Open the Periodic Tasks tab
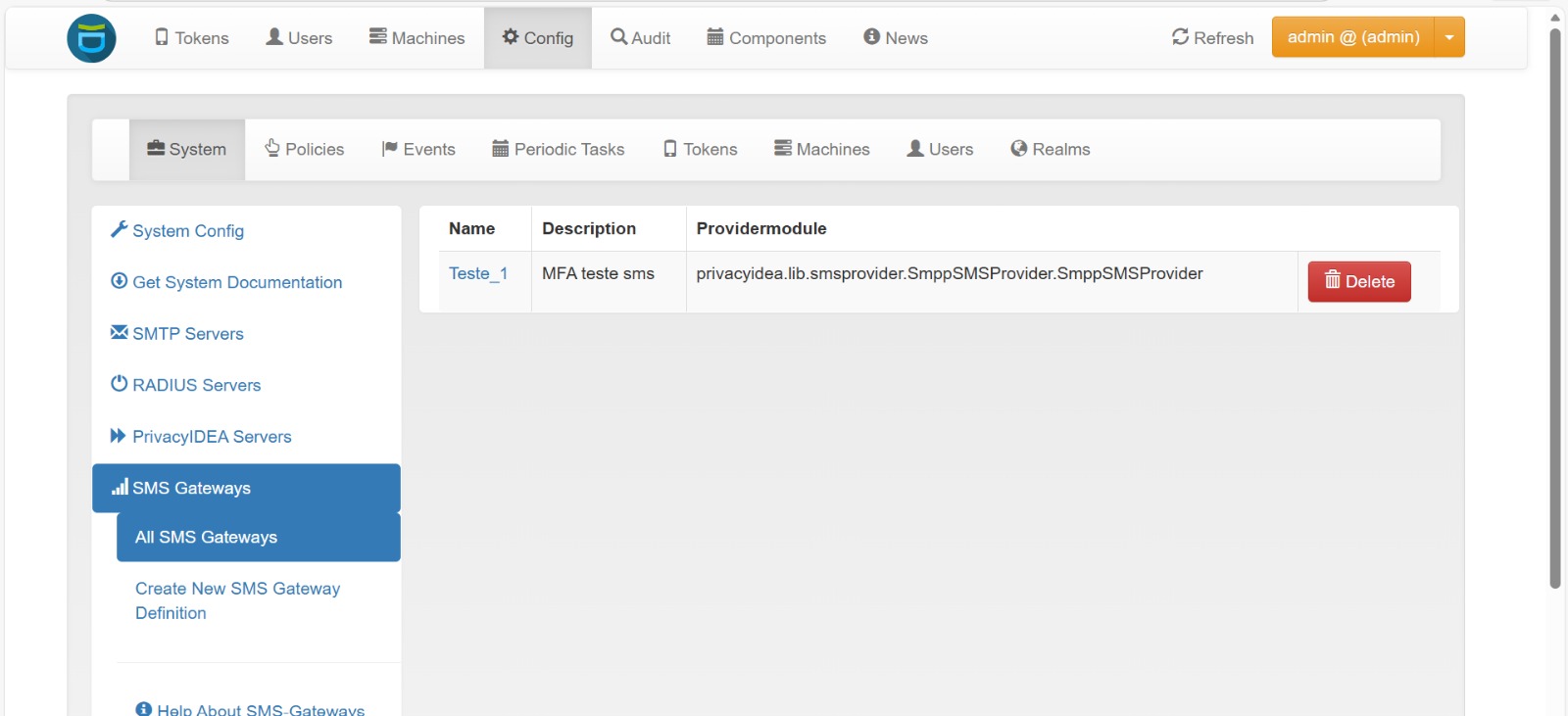Image resolution: width=1568 pixels, height=716 pixels. [x=558, y=149]
